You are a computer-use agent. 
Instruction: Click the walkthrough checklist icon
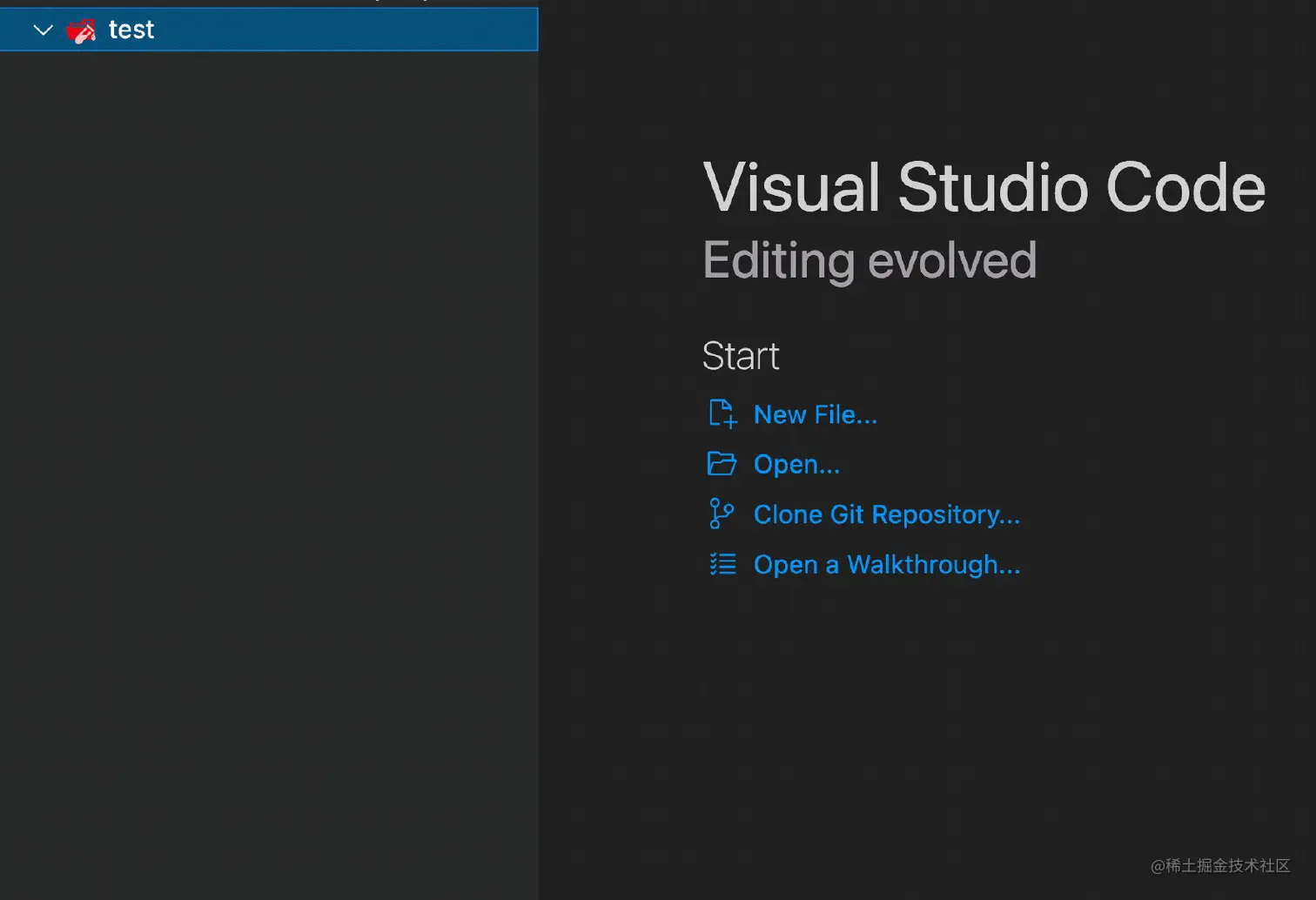pos(722,564)
